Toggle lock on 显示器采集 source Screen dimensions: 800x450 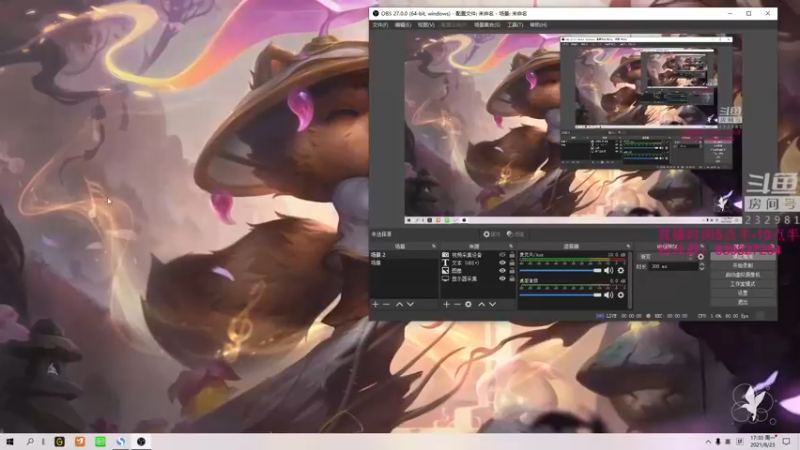pyautogui.click(x=512, y=279)
